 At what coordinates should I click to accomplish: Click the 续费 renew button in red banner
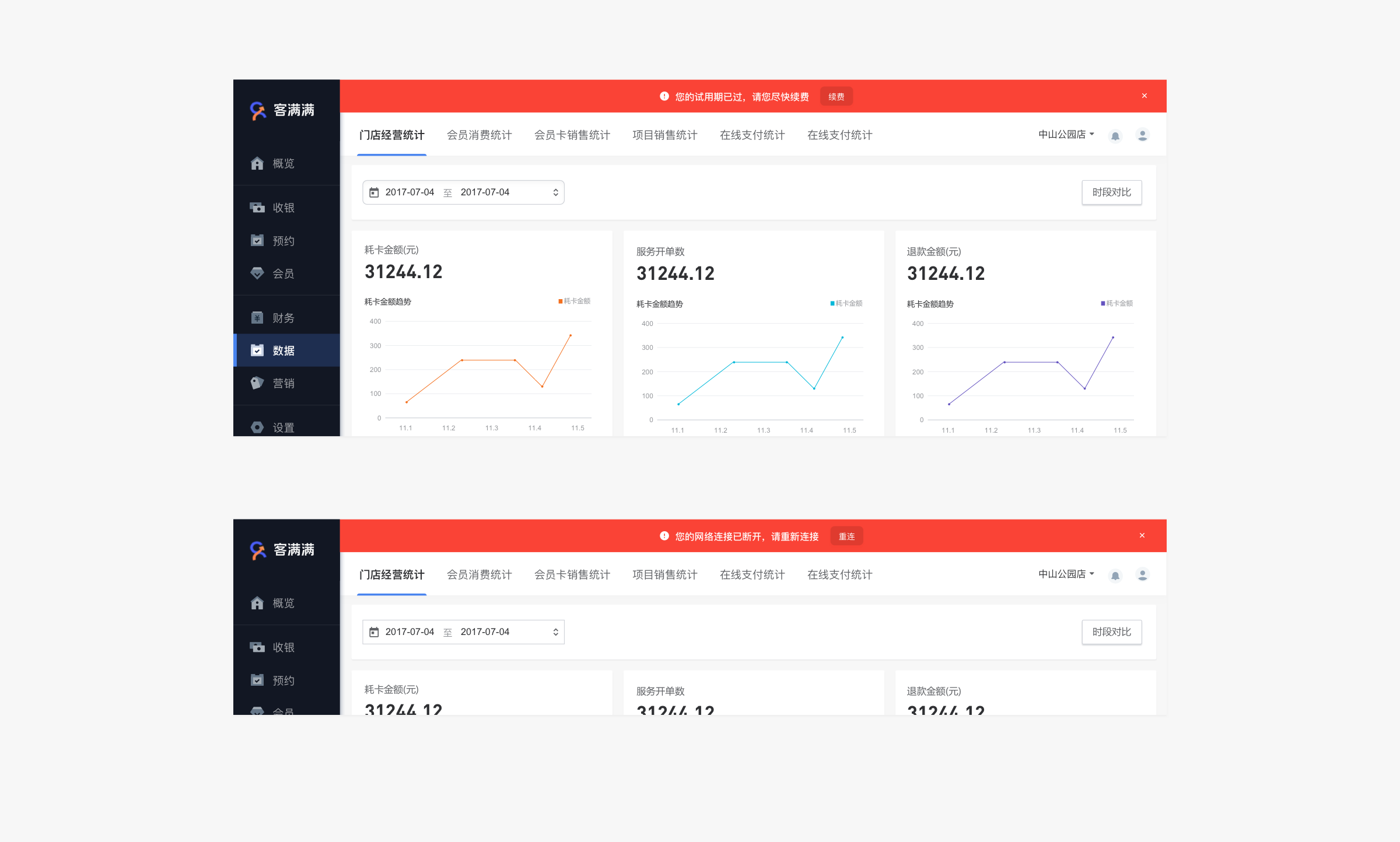point(836,97)
